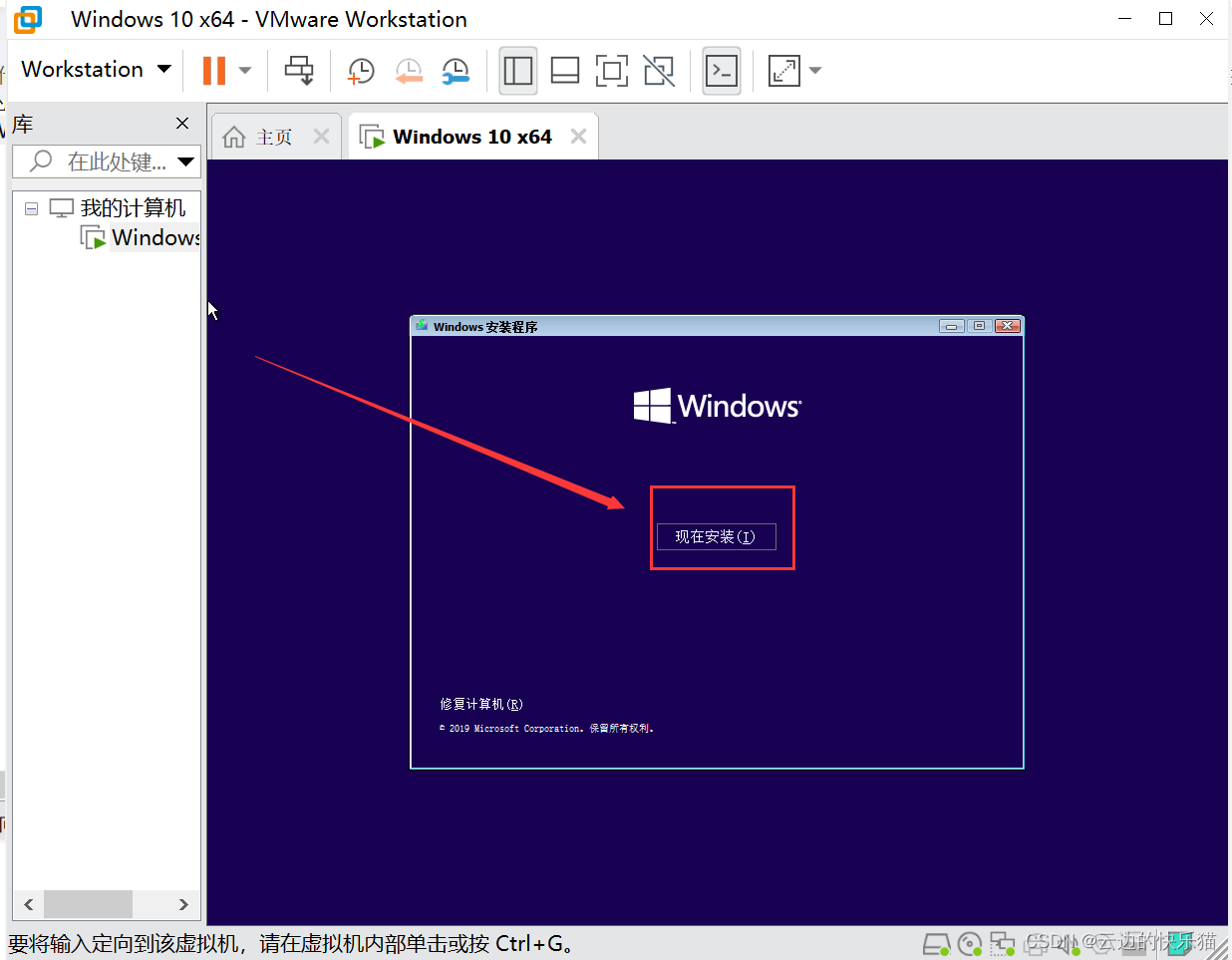Open the console view icon
This screenshot has height=960, width=1232.
click(722, 71)
